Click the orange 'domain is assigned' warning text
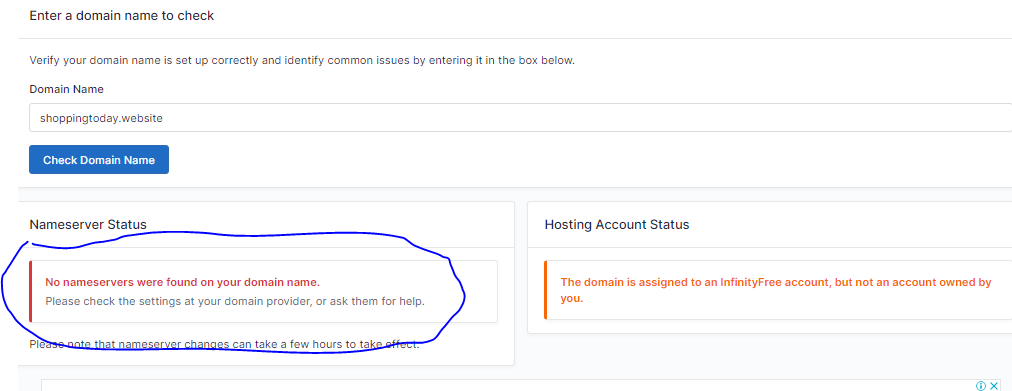Image resolution: width=1012 pixels, height=391 pixels. 776,290
